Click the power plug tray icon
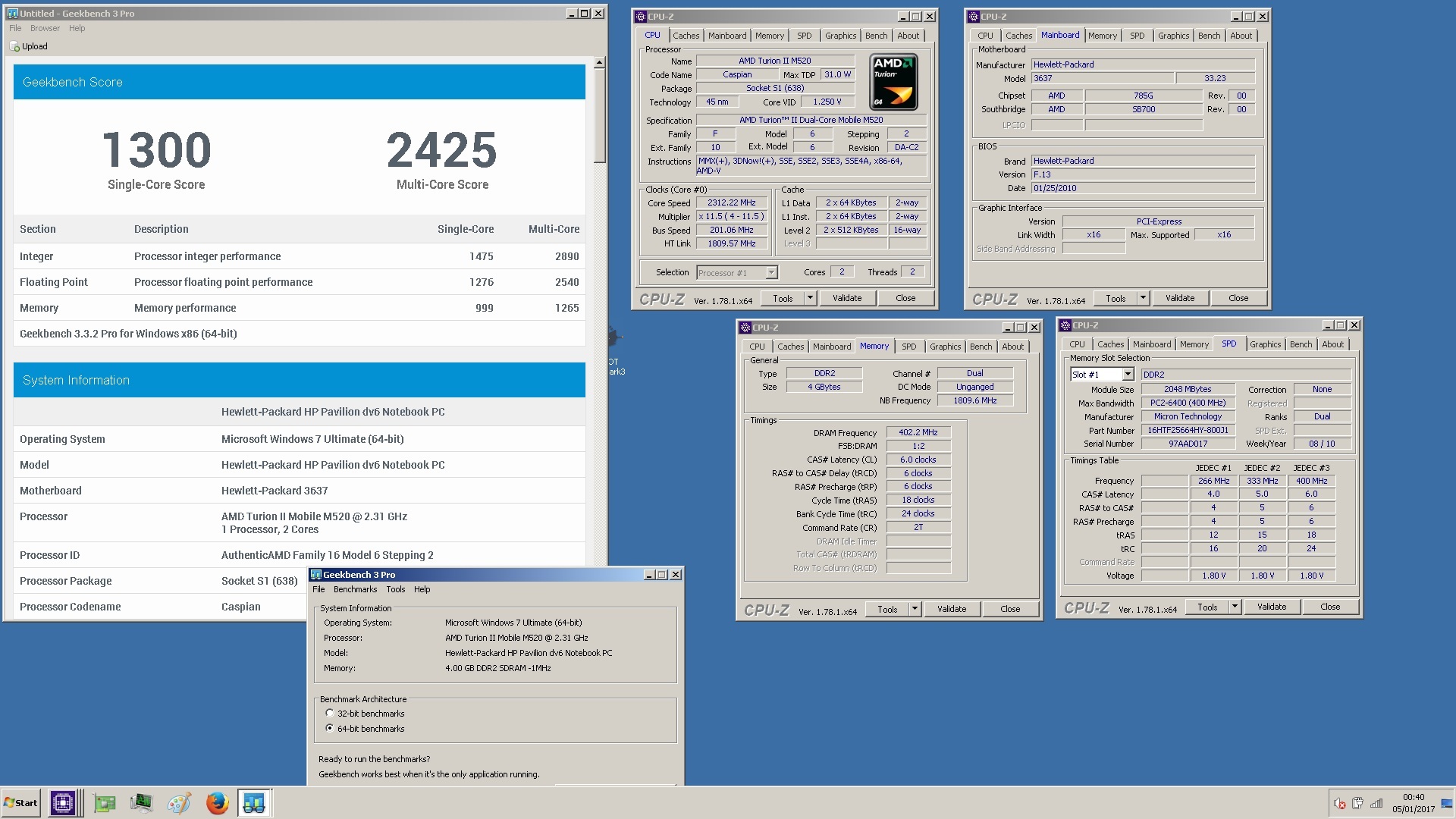Screen dimensions: 1456x819 click(1357, 803)
